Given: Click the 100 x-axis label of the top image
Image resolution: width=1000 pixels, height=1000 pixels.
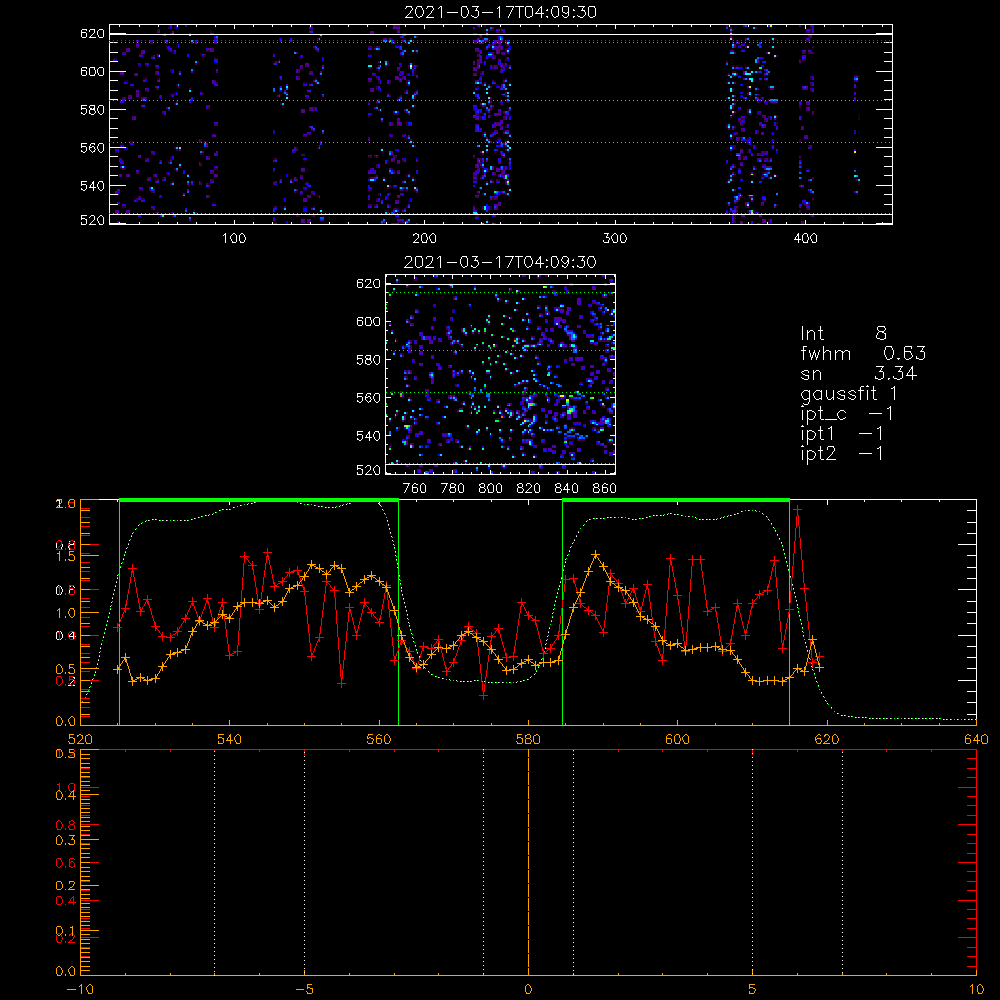Looking at the screenshot, I should point(234,239).
